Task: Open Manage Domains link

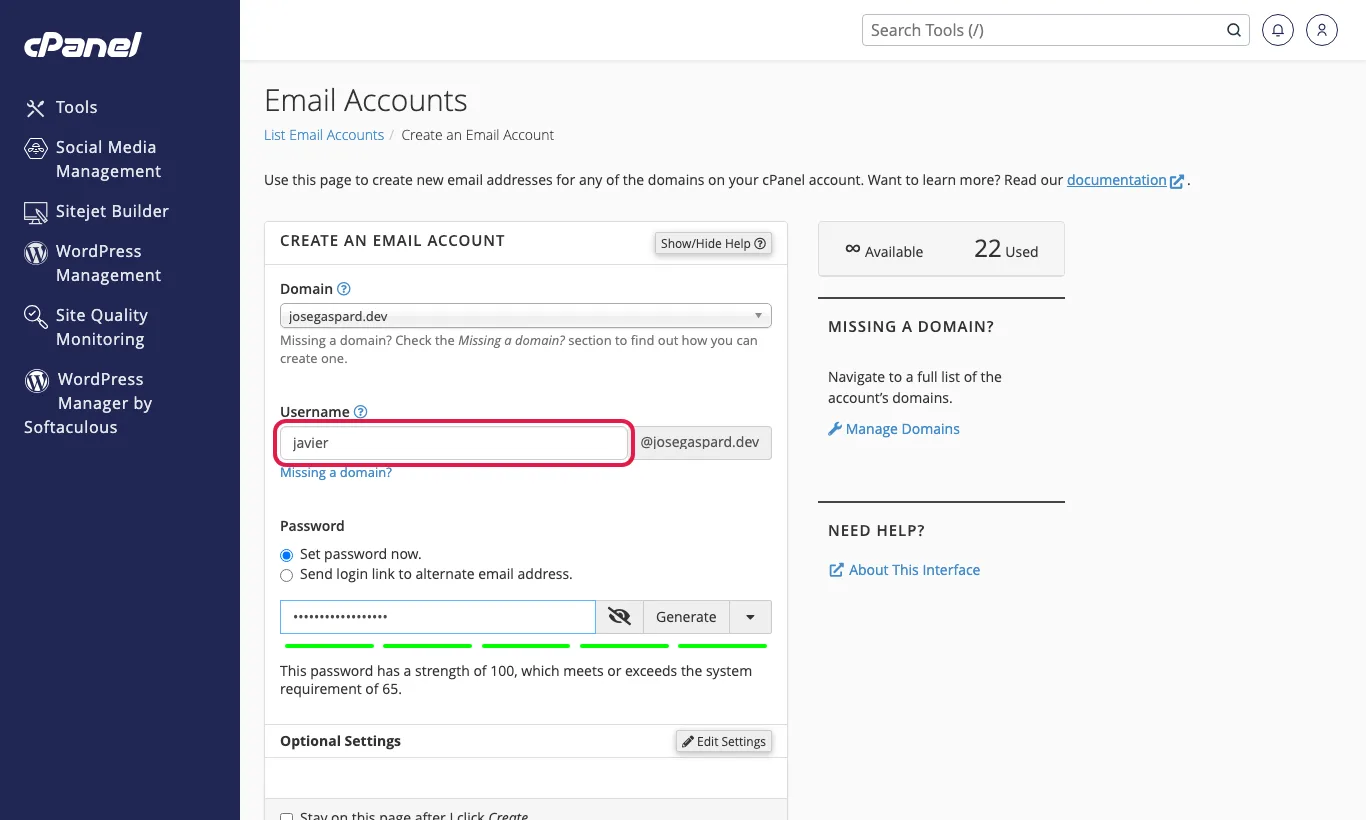Action: point(894,429)
